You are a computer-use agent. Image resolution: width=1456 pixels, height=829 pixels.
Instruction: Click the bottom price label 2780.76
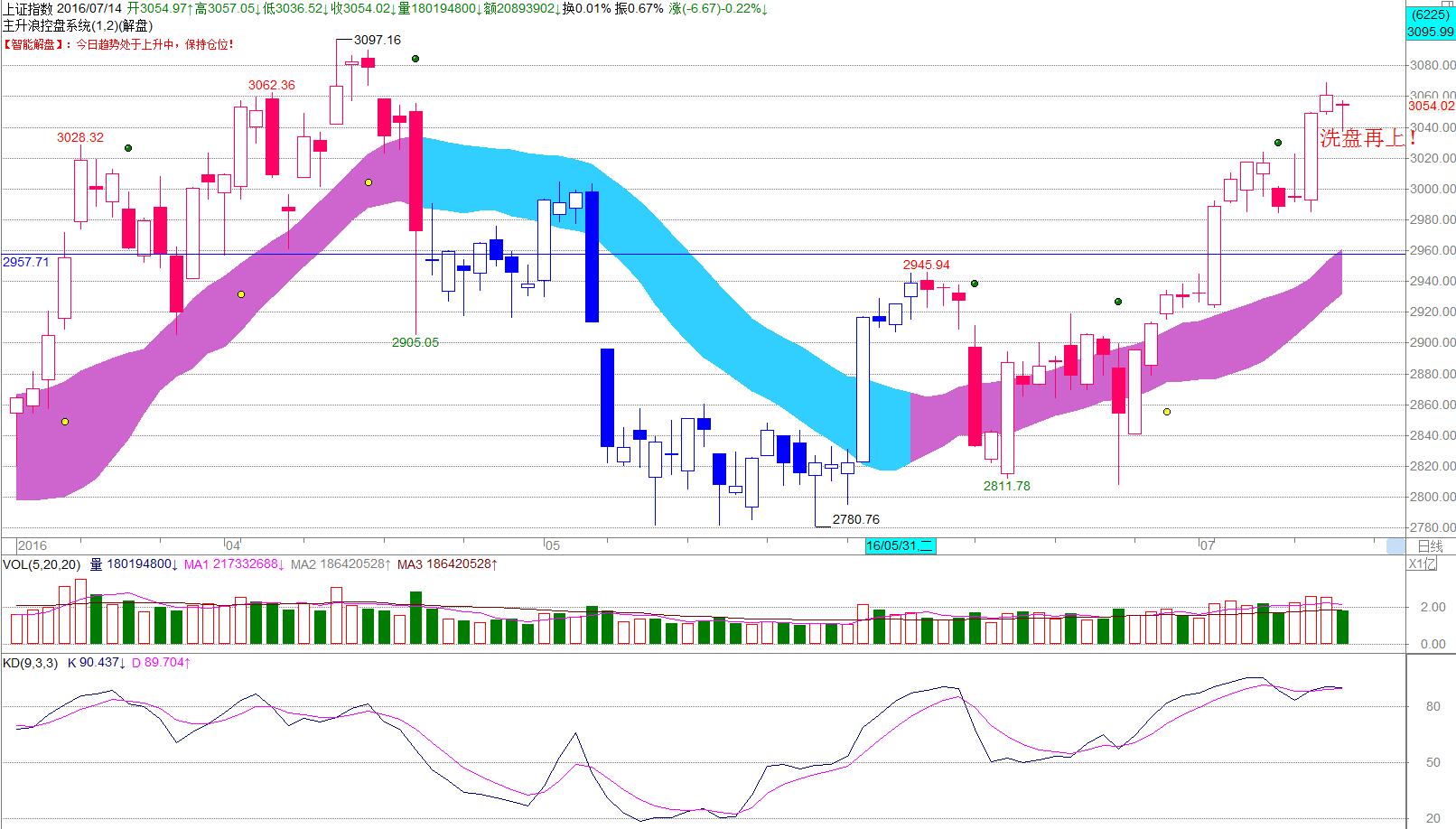pyautogui.click(x=856, y=519)
